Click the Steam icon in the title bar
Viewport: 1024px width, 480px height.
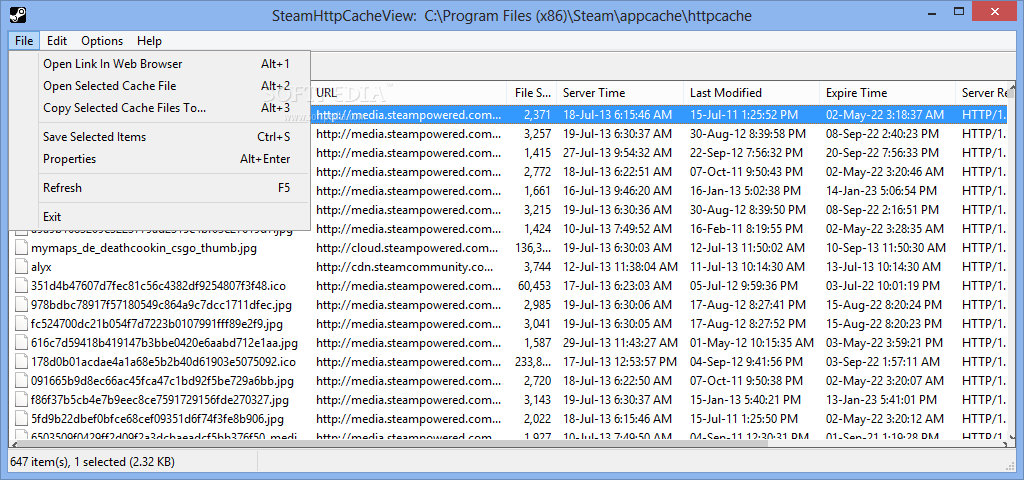[x=18, y=14]
